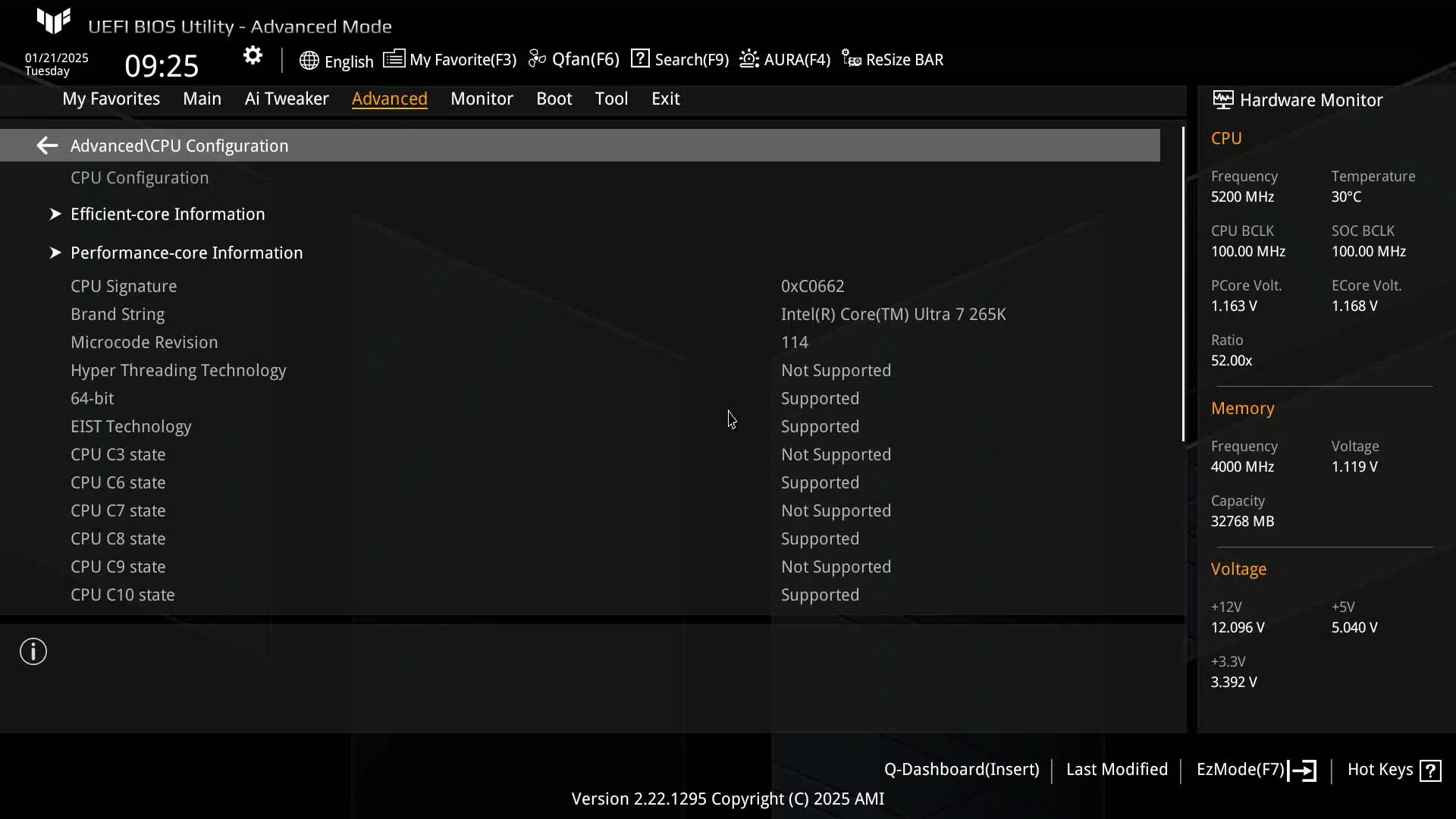Image resolution: width=1456 pixels, height=819 pixels.
Task: Click the information icon at bottom left
Action: click(33, 651)
